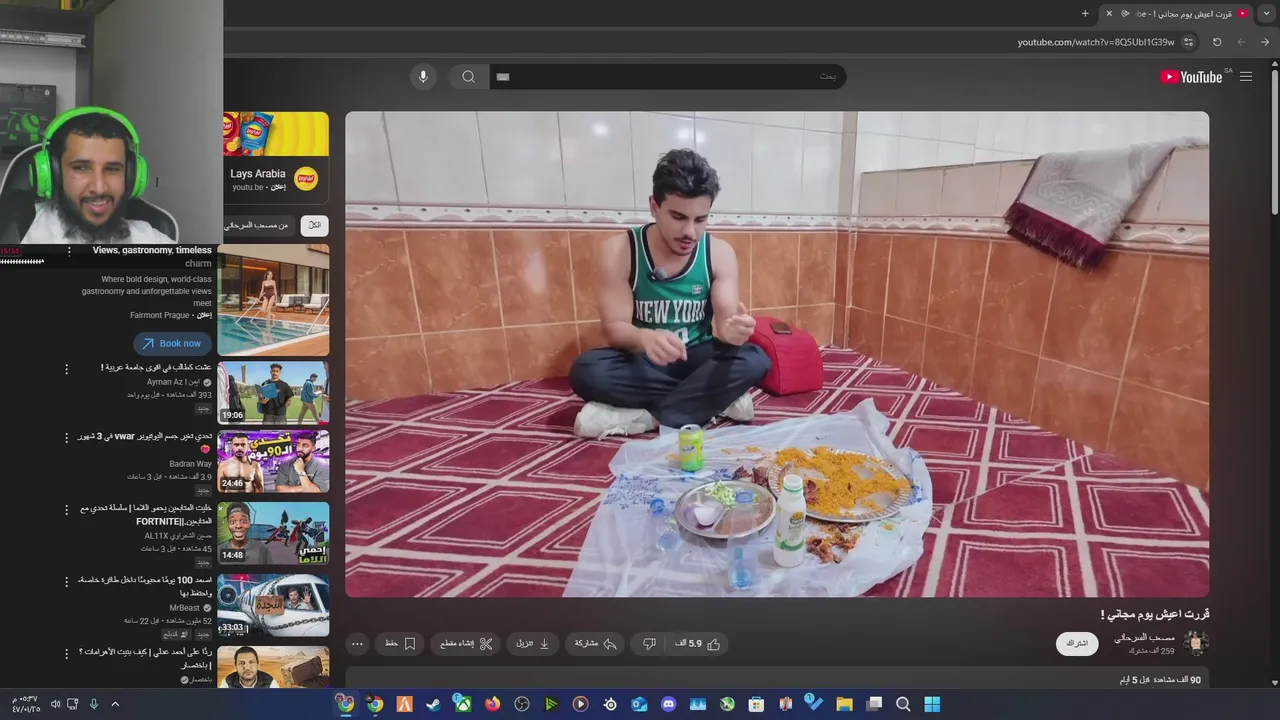Open the taskbar clock and date
This screenshot has height=720, width=1280.
coord(25,704)
